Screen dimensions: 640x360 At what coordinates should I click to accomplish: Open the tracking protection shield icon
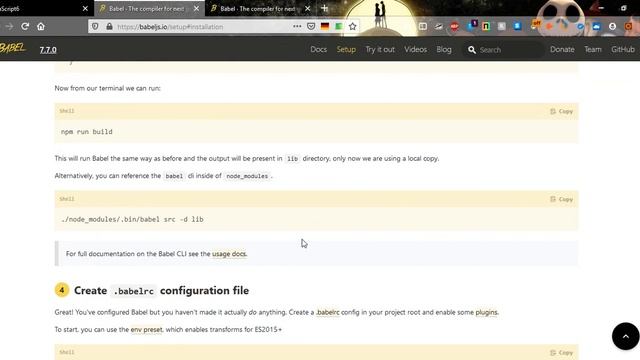tap(95, 27)
